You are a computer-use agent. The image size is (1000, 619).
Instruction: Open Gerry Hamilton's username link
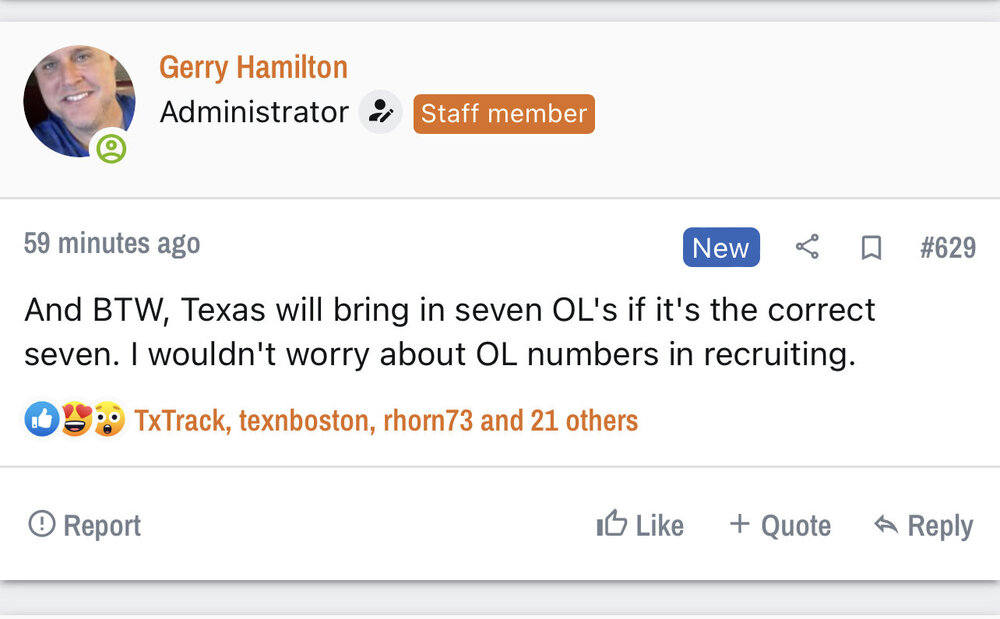[x=253, y=67]
